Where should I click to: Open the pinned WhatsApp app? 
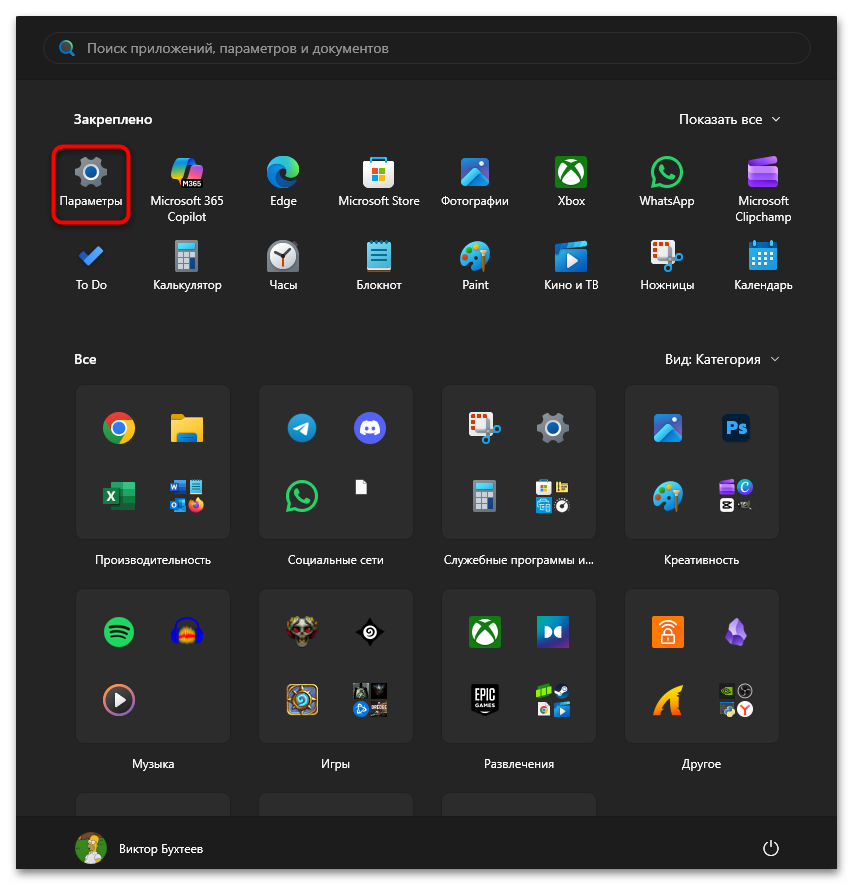[x=667, y=182]
